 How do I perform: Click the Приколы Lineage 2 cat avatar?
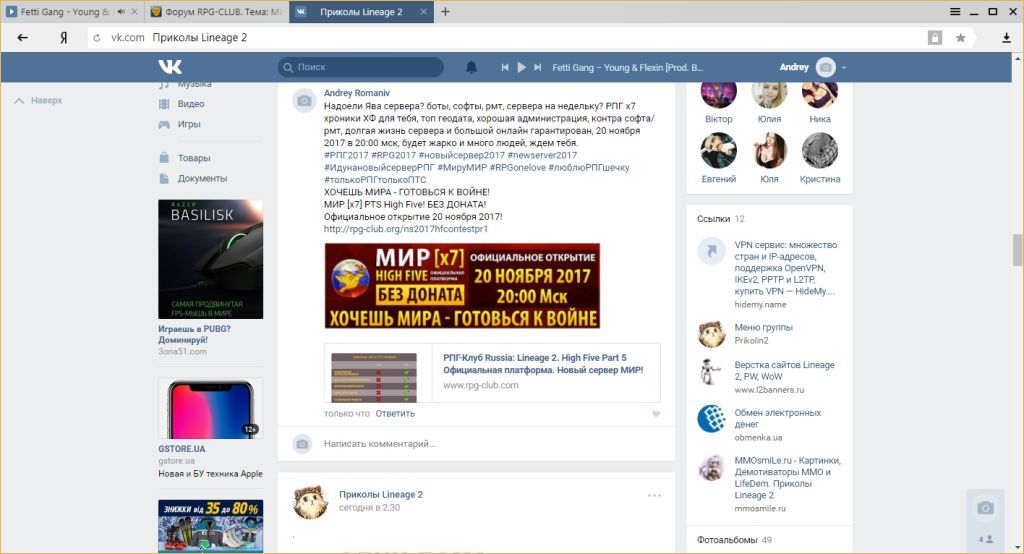[x=310, y=502]
